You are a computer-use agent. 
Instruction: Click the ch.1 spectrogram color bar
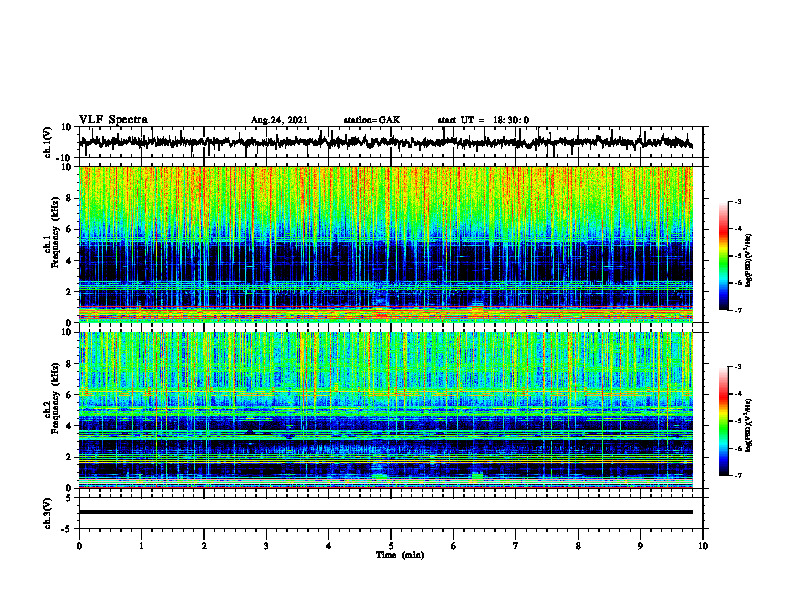(724, 256)
